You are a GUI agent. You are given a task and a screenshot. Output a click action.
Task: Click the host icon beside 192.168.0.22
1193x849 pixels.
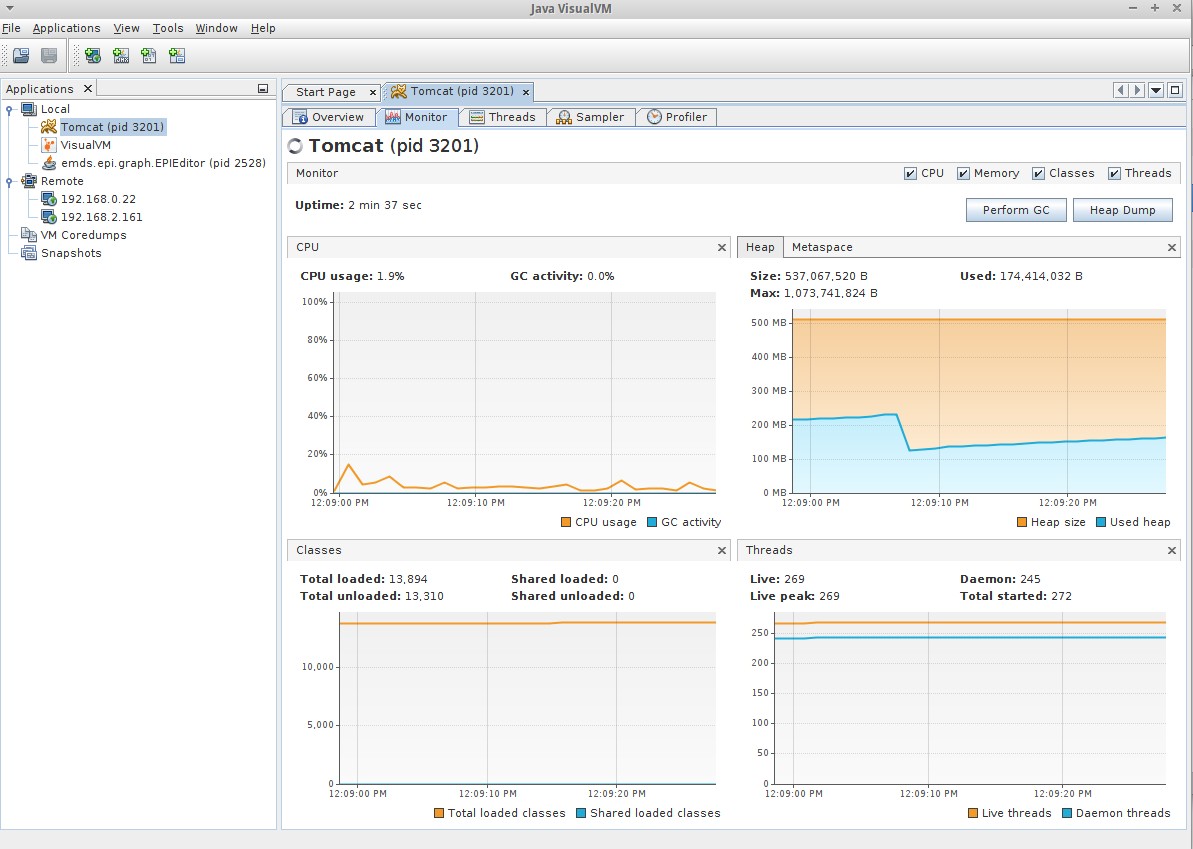tap(49, 199)
